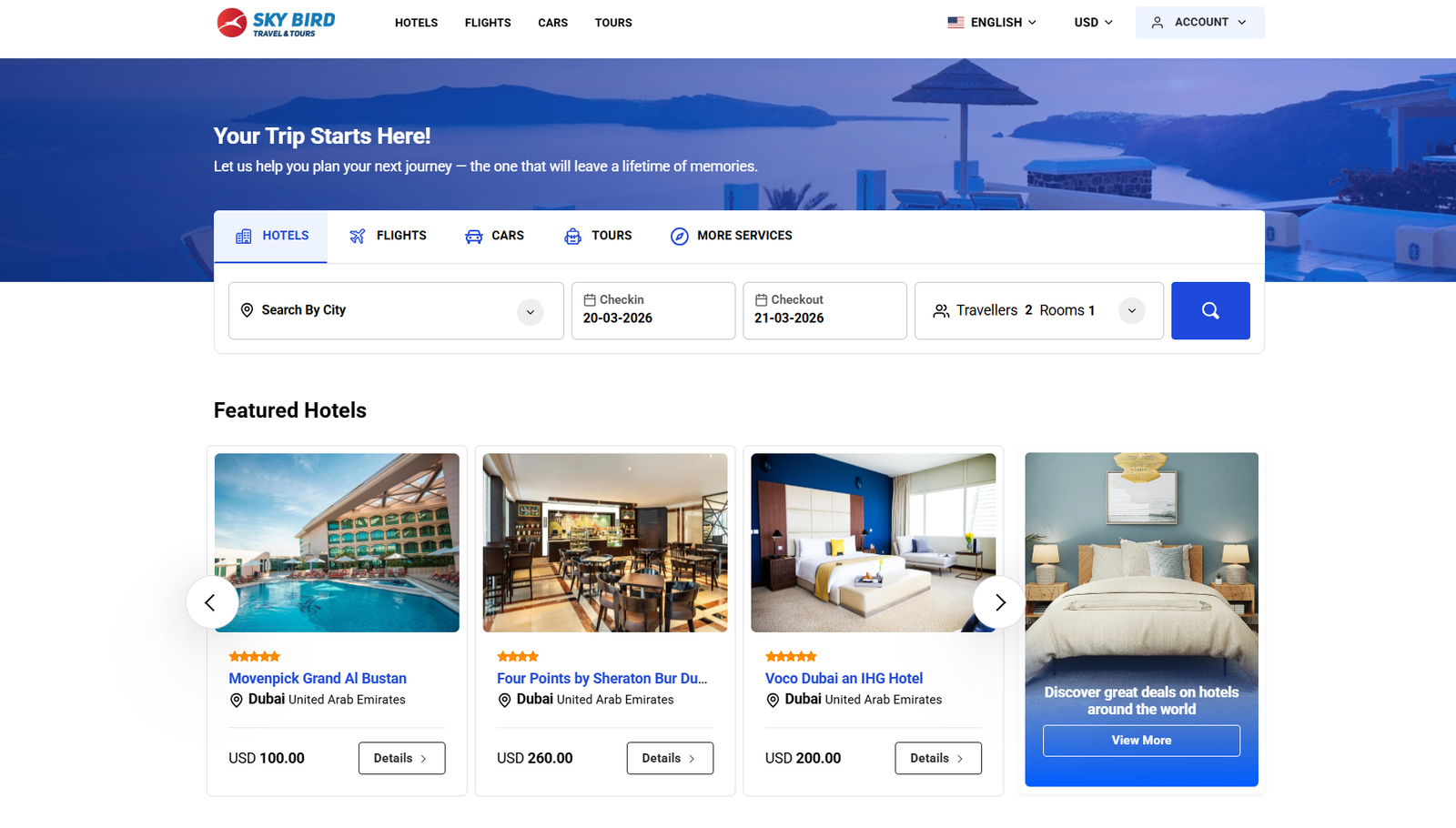The height and width of the screenshot is (828, 1456).
Task: Open the USD currency dropdown
Action: coord(1094,23)
